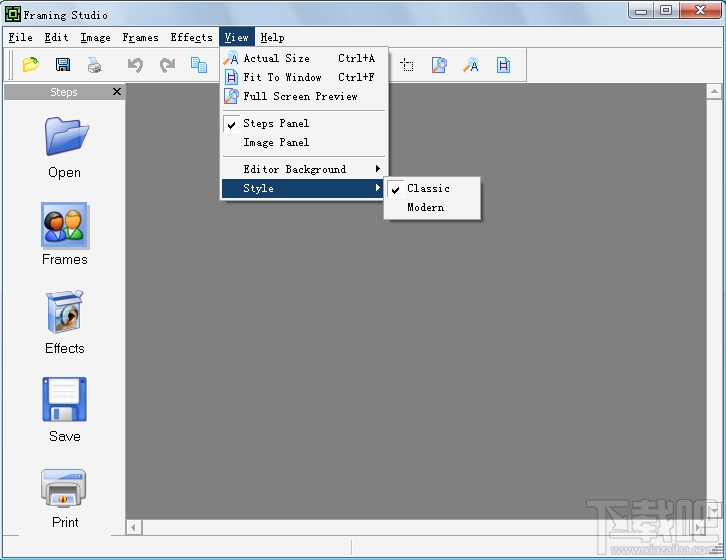Image resolution: width=726 pixels, height=560 pixels.
Task: Choose Full Screen Preview menu entry
Action: click(x=304, y=96)
